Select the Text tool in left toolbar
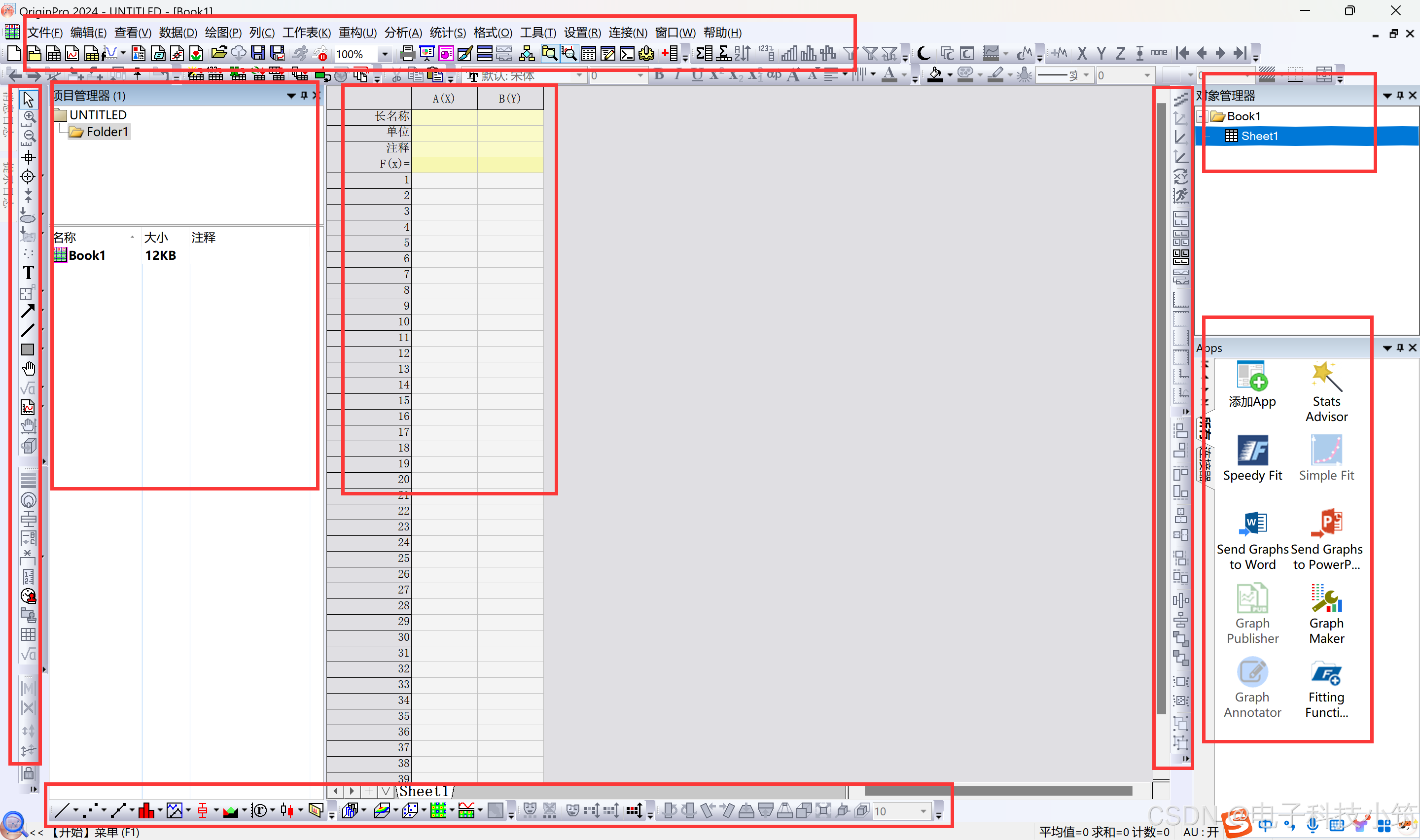 coord(28,273)
